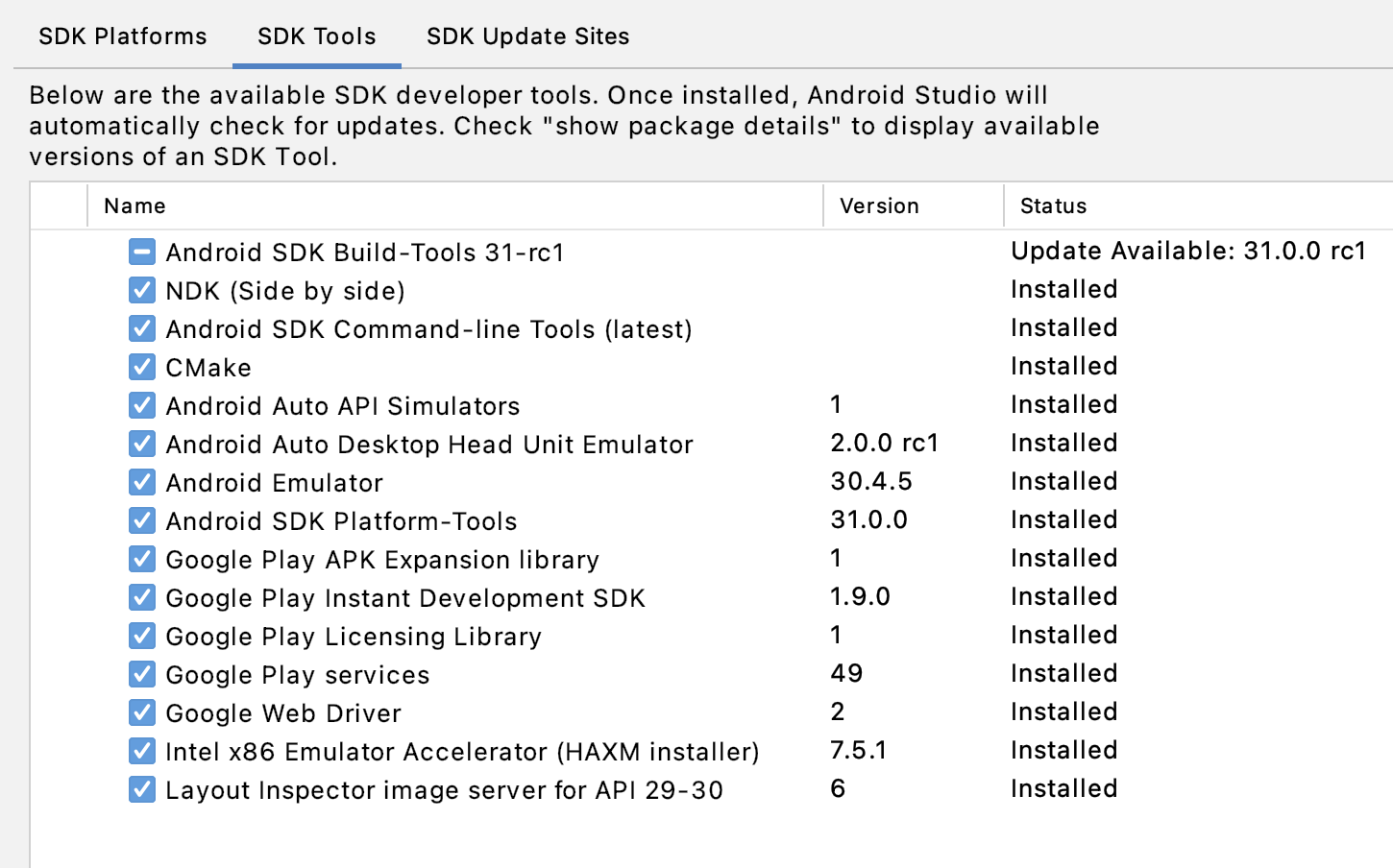Uncheck Layout Inspector image server checkbox

(x=141, y=789)
